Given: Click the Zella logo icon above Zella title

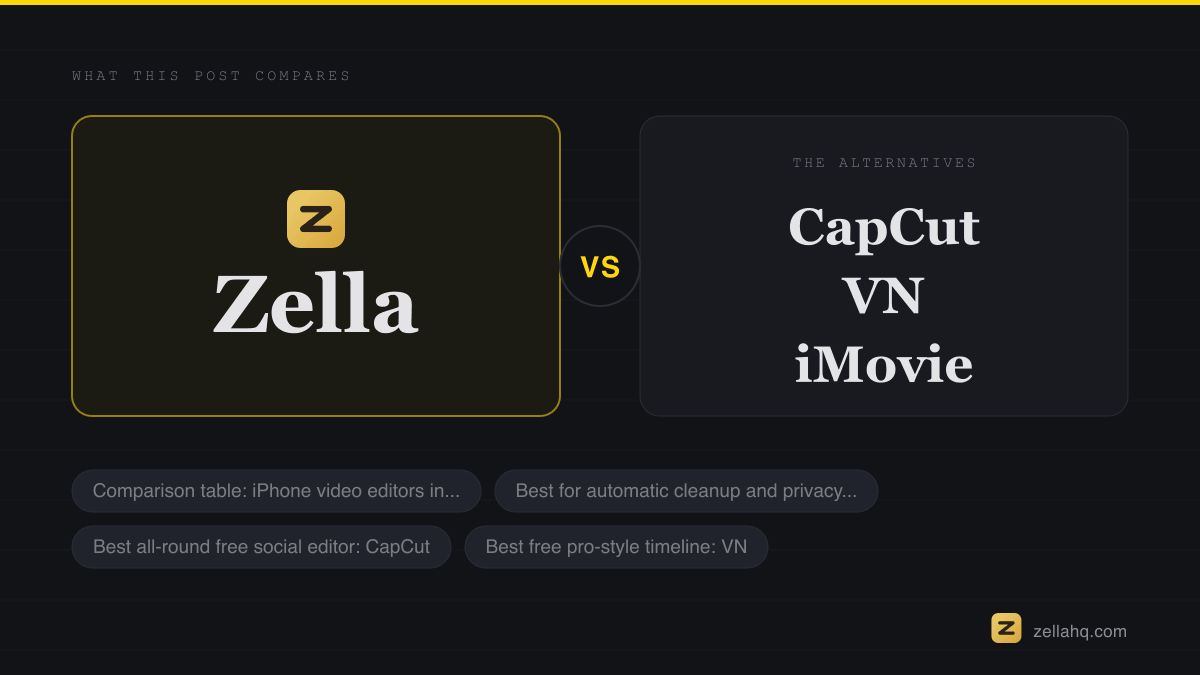Looking at the screenshot, I should pos(316,219).
